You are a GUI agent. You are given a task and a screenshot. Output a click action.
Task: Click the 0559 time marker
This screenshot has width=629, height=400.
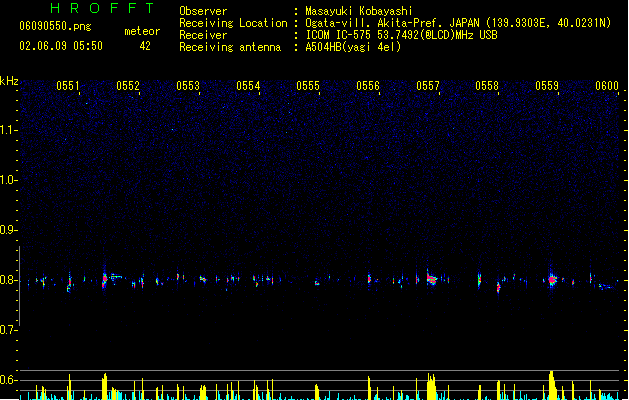coord(547,86)
